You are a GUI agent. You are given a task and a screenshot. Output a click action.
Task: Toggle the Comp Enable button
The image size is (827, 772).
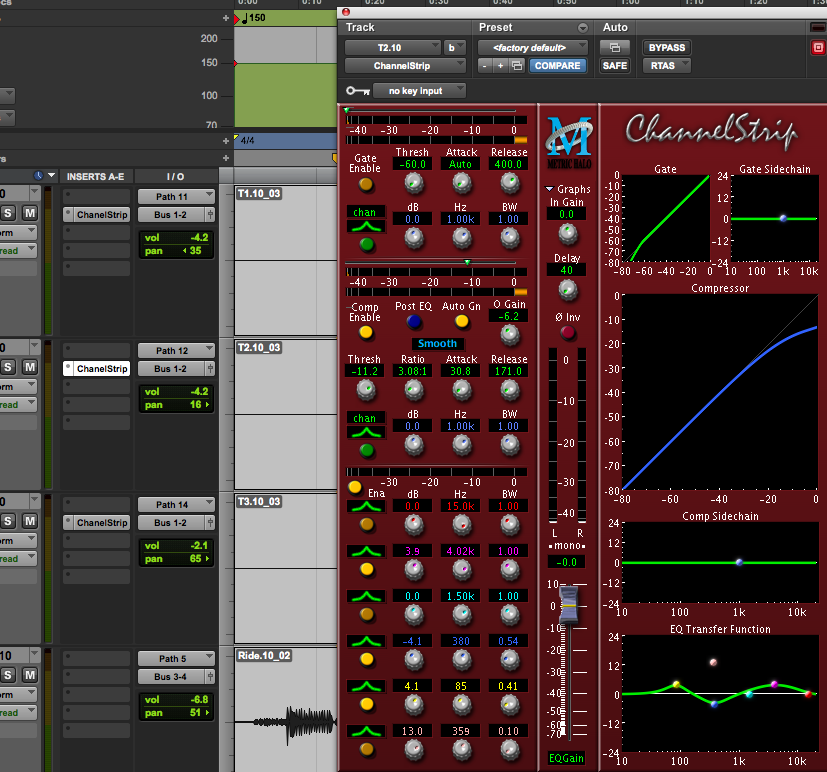point(366,333)
